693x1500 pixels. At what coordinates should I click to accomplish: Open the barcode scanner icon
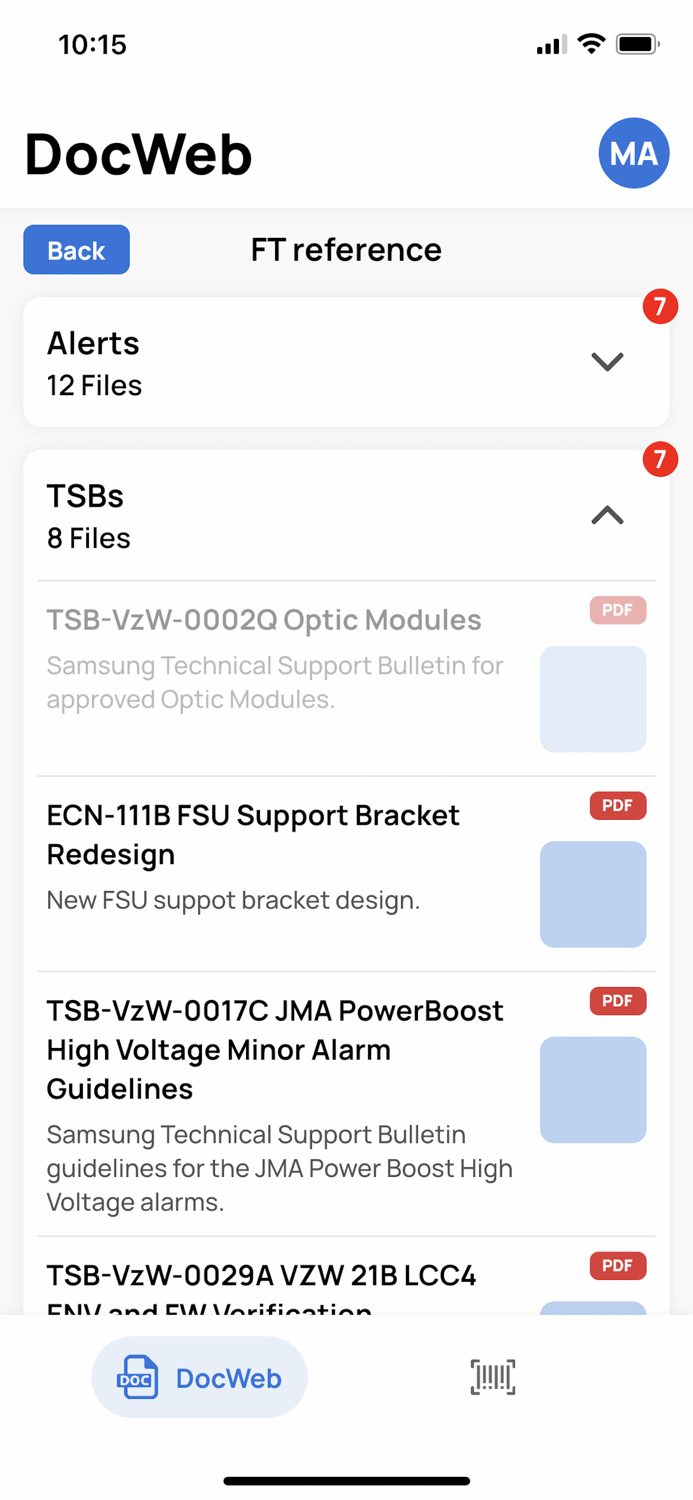(491, 1377)
